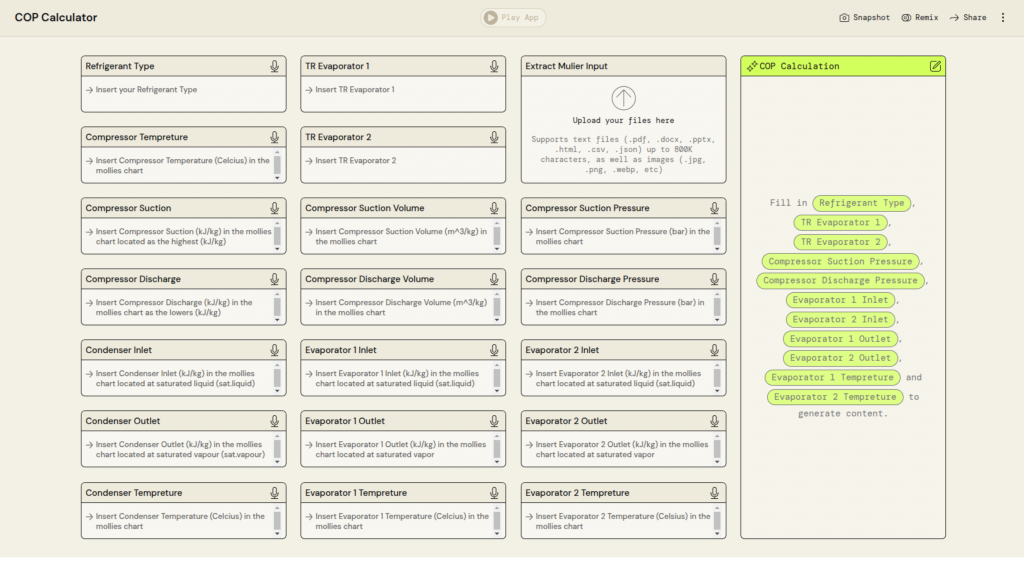Click microphone icon on Condenser Temperature card

tap(274, 493)
